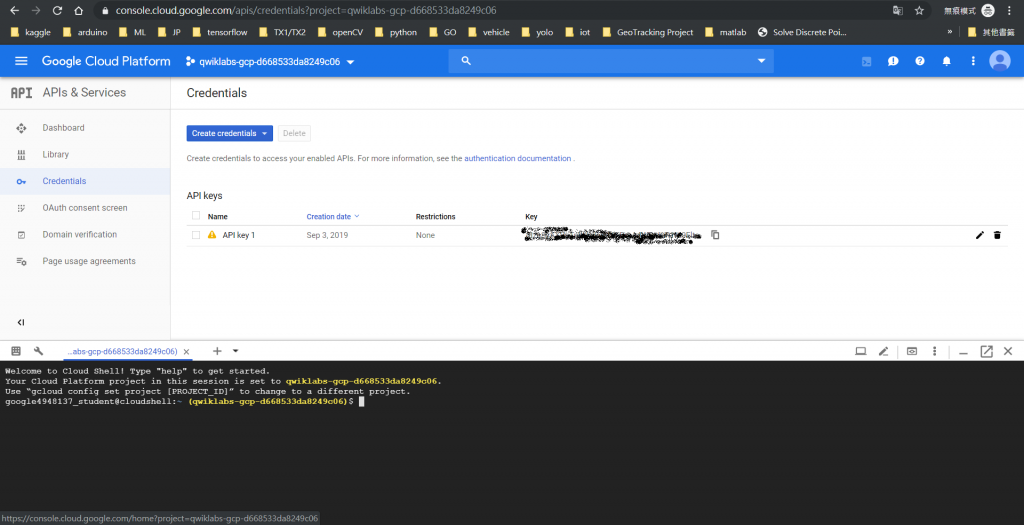Click the Restrictions column header
Screen dimensions: 1024x525
436,216
